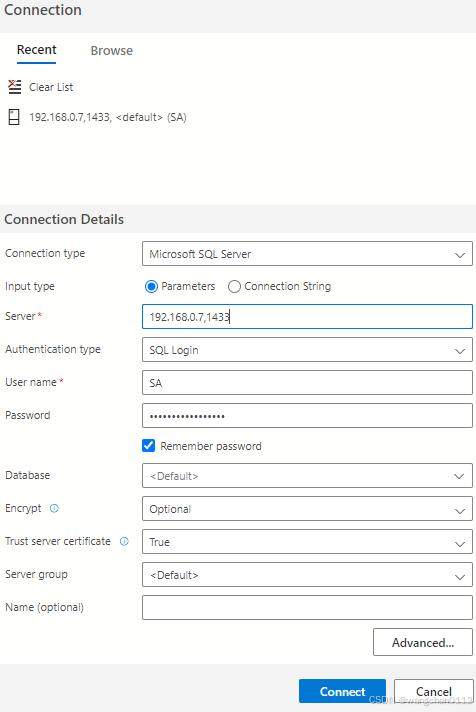The width and height of the screenshot is (476, 712).
Task: Select the recent connection 192.168.0.7,1433 entry
Action: click(x=108, y=117)
